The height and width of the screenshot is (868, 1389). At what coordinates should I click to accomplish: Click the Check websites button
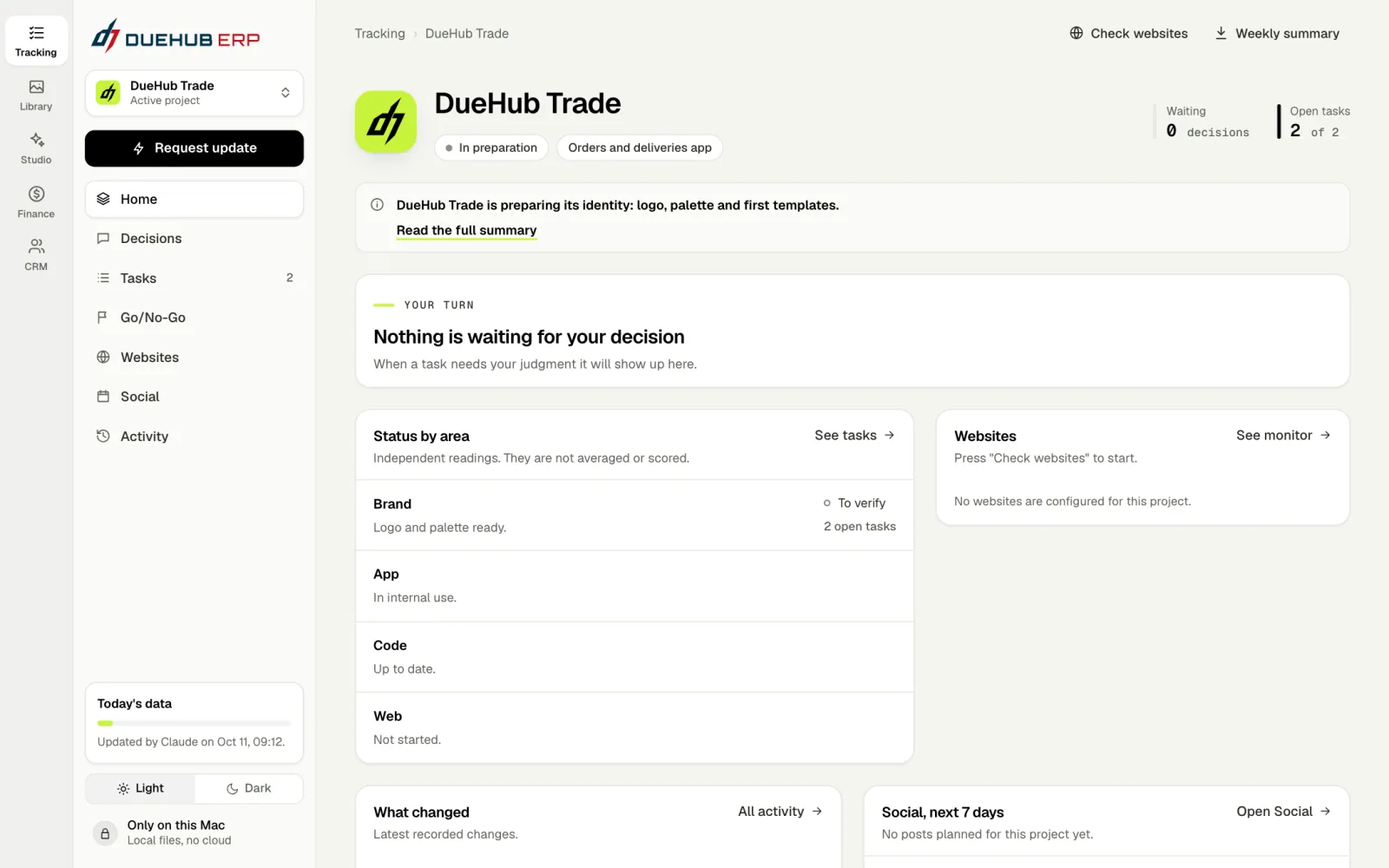point(1129,33)
